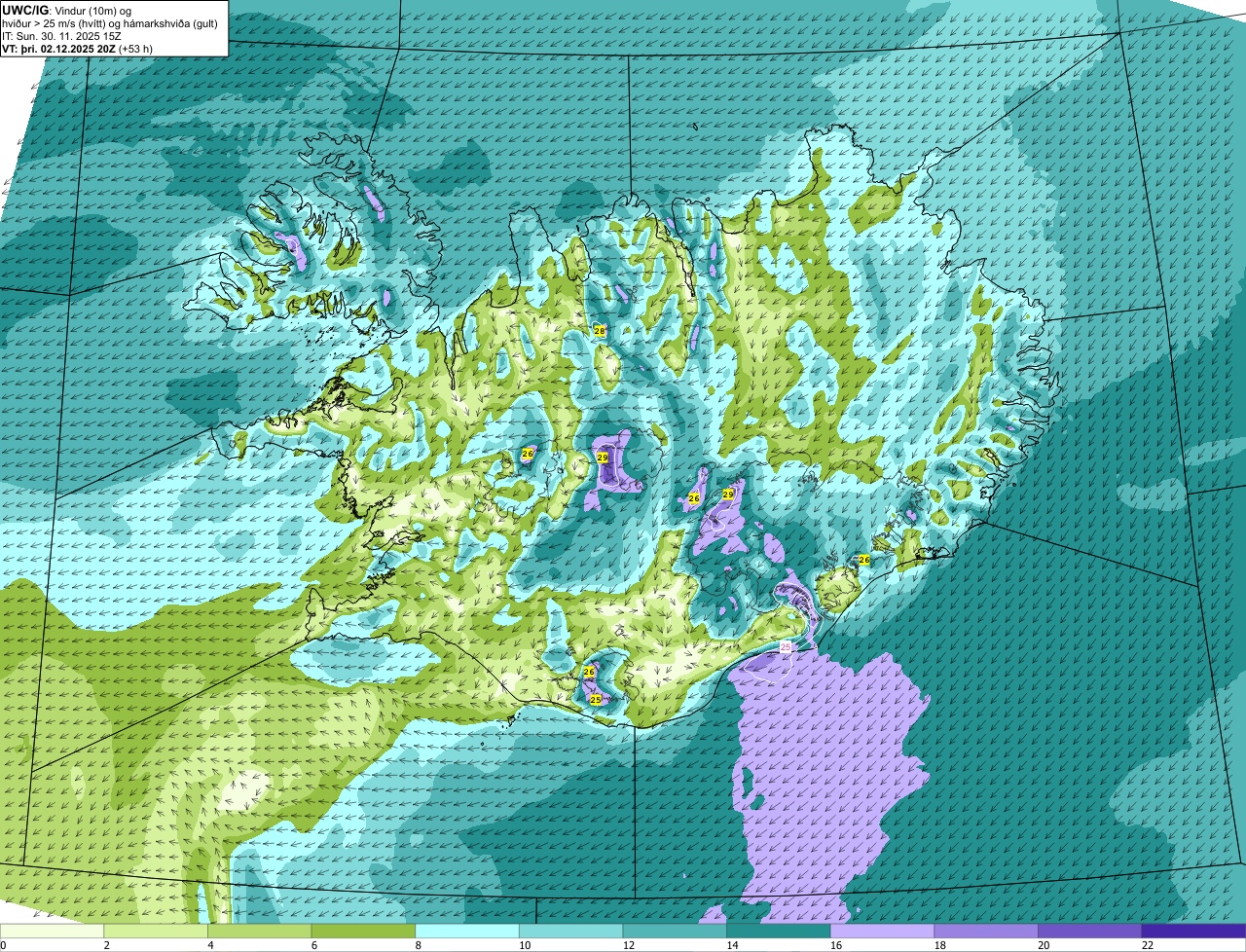Click the yellow gust label reading 28

tap(600, 331)
